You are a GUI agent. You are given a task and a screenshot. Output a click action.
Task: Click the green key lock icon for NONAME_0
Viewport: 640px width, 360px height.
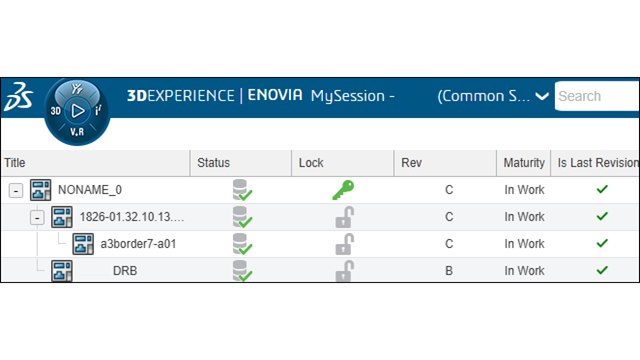[x=343, y=190]
